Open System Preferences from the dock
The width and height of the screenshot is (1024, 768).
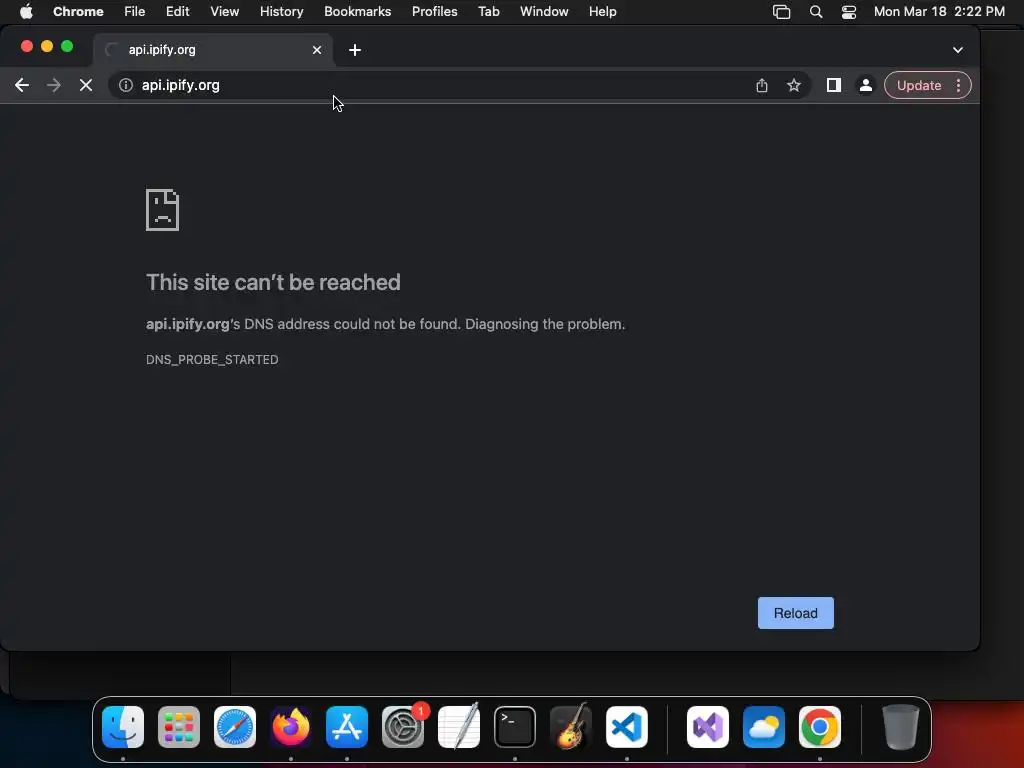403,727
